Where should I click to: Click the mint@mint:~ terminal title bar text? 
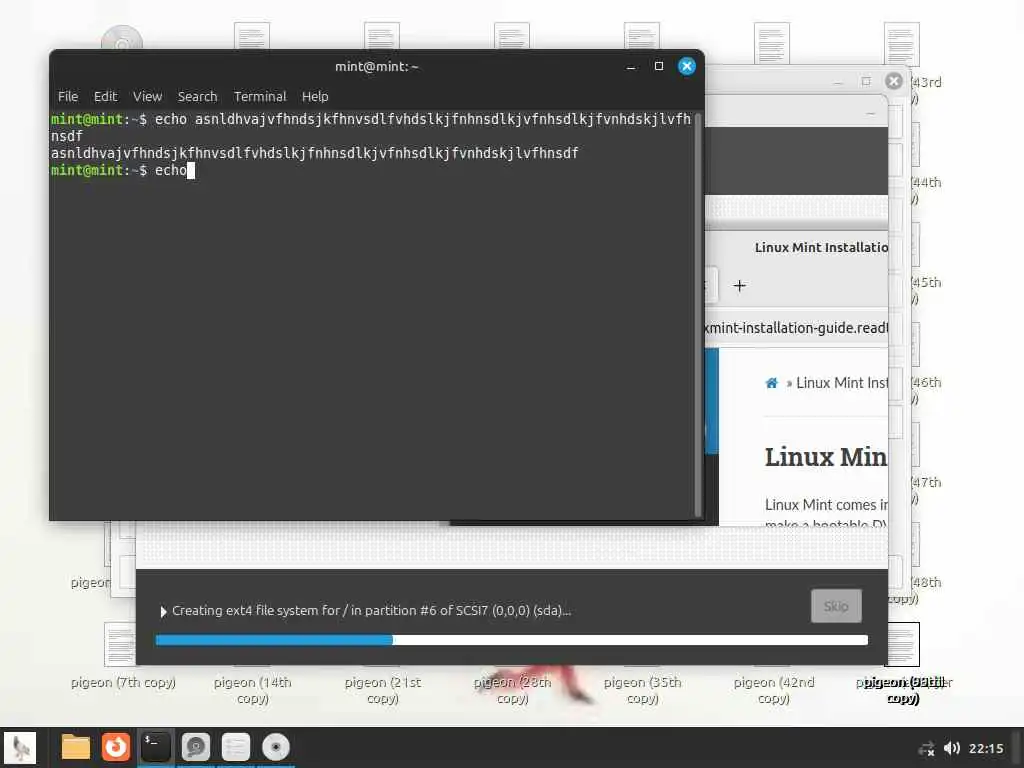[376, 67]
